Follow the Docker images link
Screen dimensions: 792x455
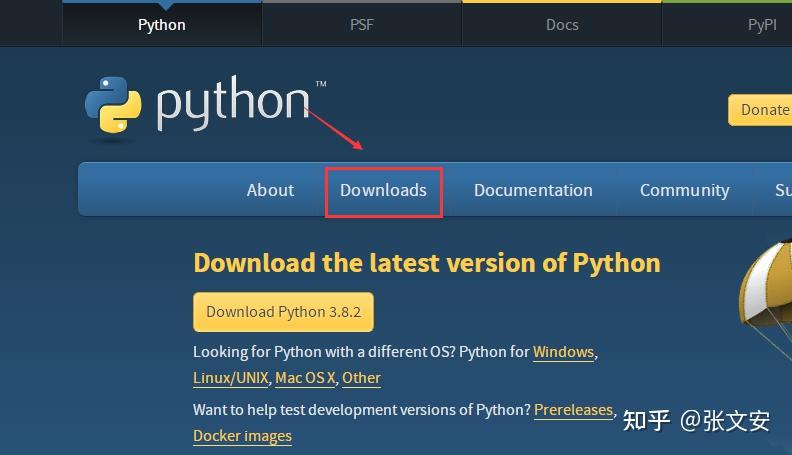(x=242, y=436)
